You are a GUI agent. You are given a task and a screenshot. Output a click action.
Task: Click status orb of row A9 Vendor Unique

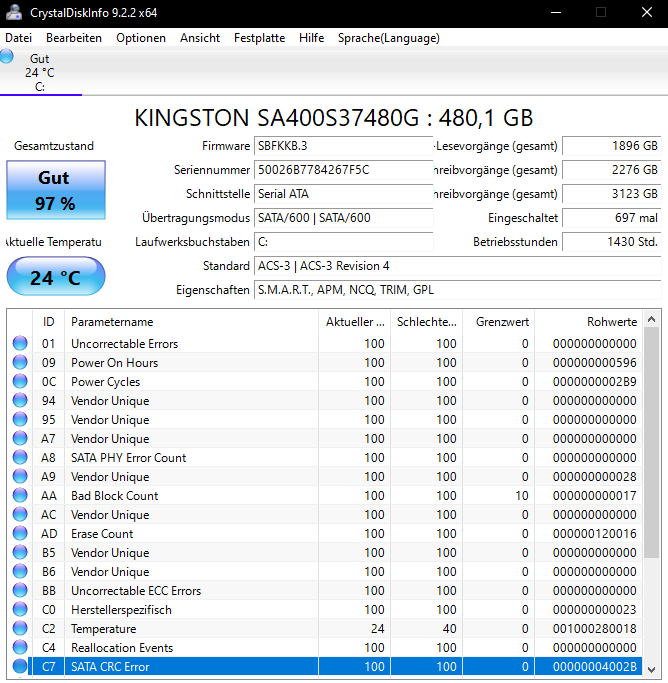tap(20, 476)
